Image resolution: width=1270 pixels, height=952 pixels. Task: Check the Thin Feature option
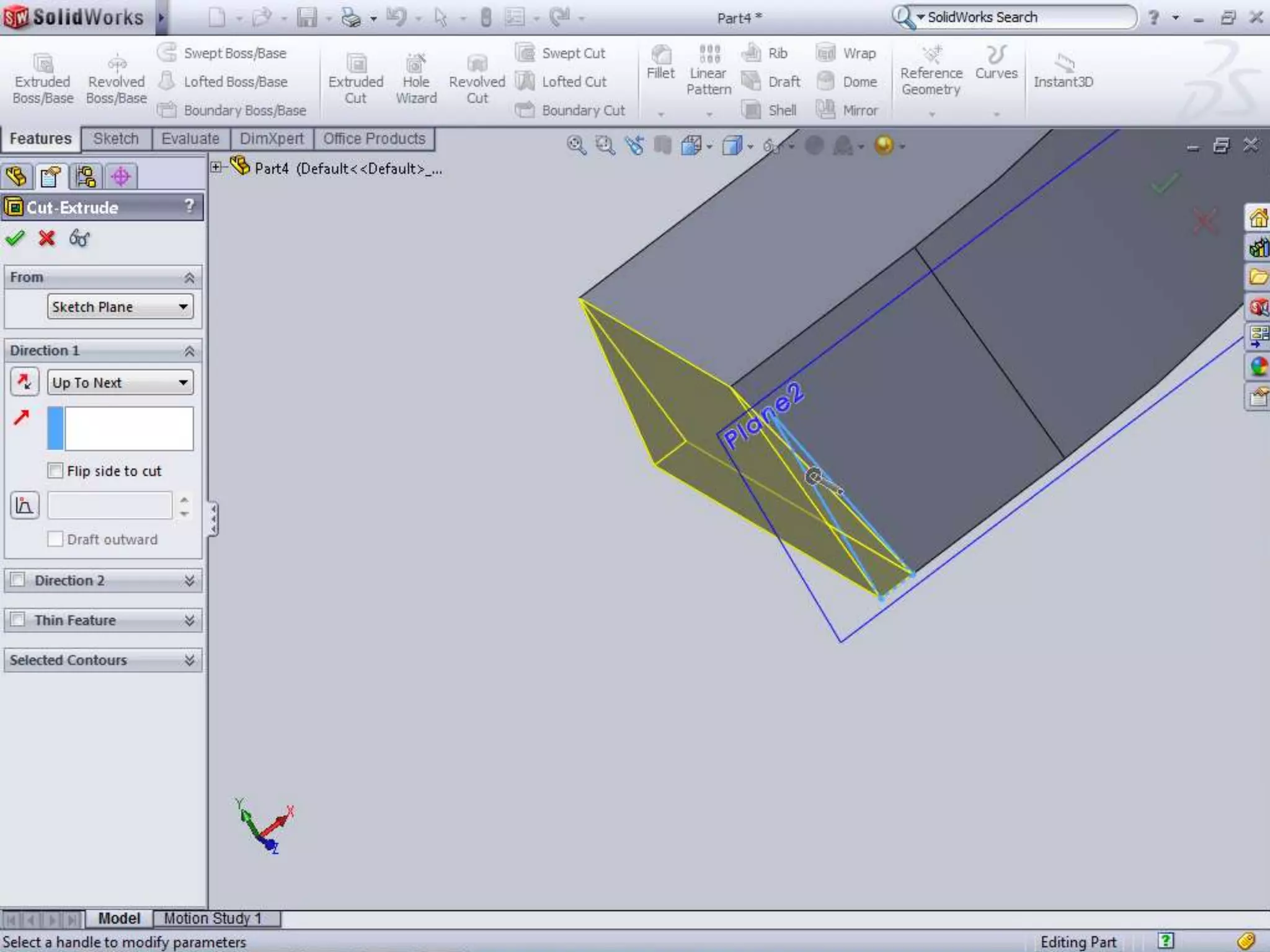tap(18, 619)
